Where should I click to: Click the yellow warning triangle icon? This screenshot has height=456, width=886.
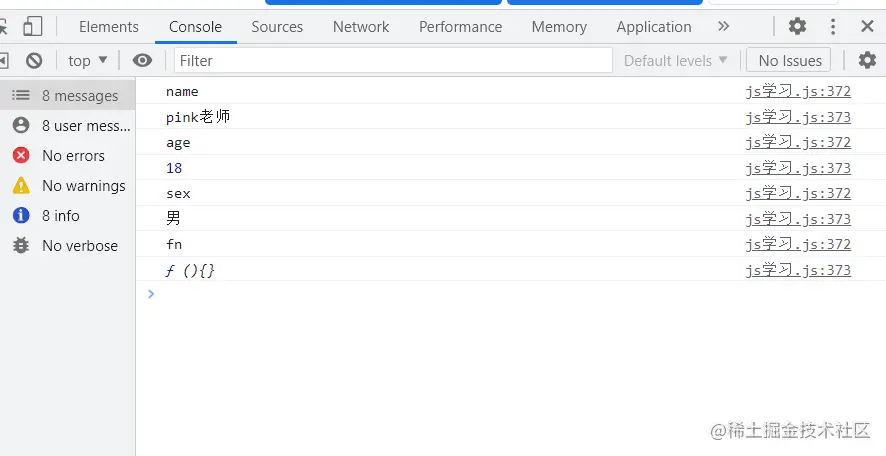coord(21,185)
